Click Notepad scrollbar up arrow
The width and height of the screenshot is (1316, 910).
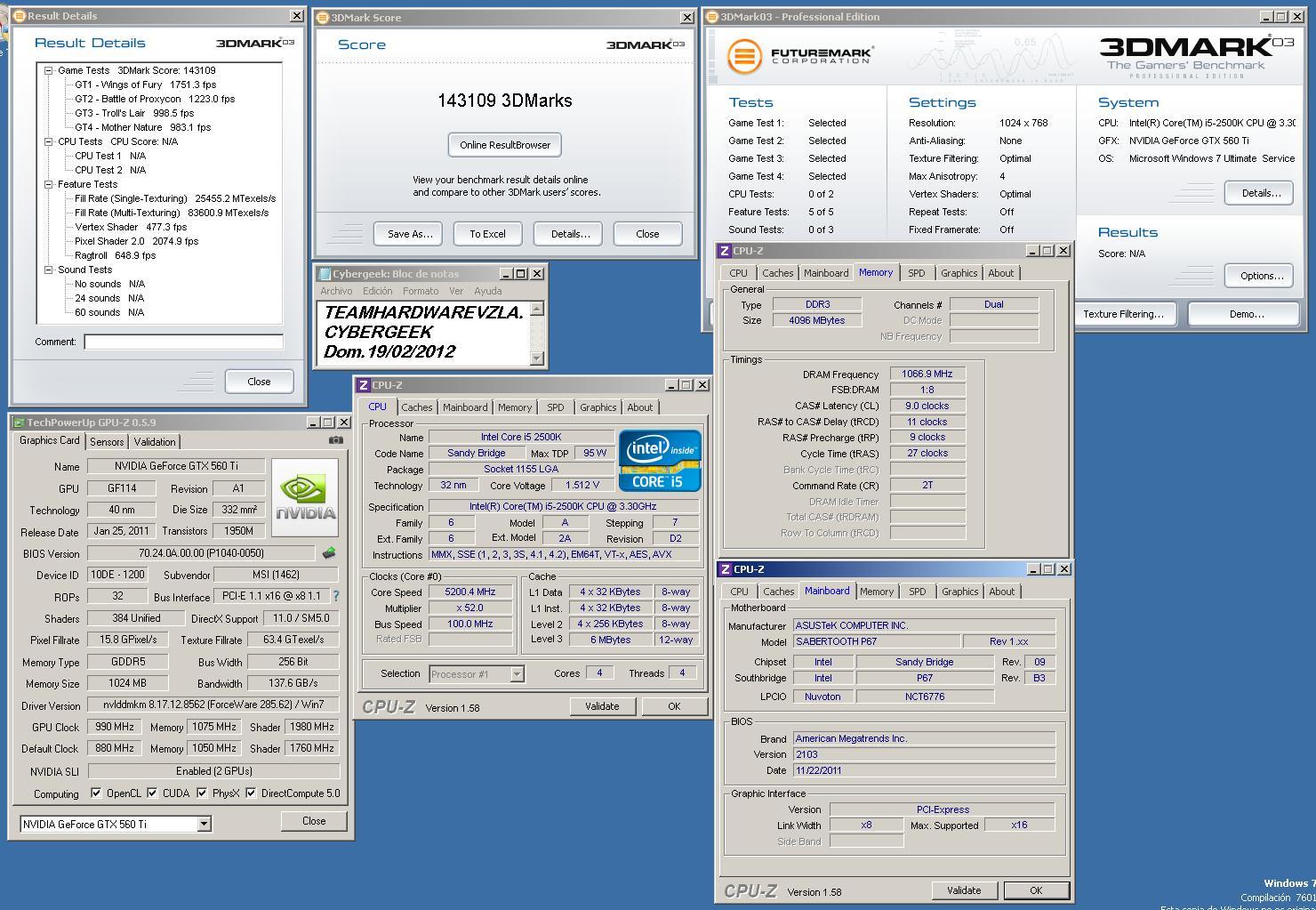click(536, 310)
